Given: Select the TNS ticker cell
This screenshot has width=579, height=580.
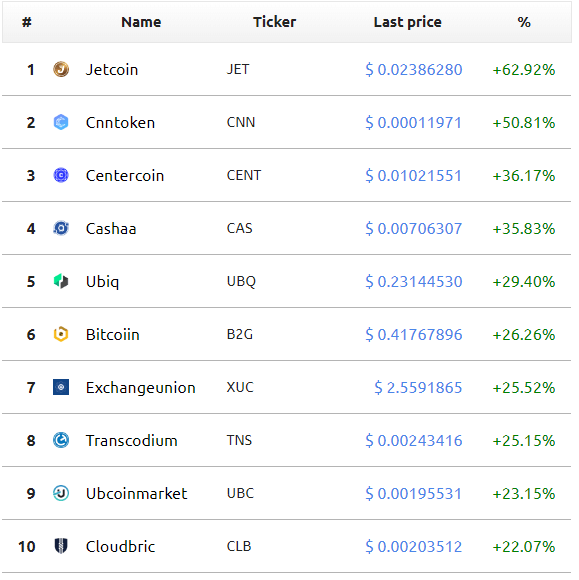Looking at the screenshot, I should 239,440.
